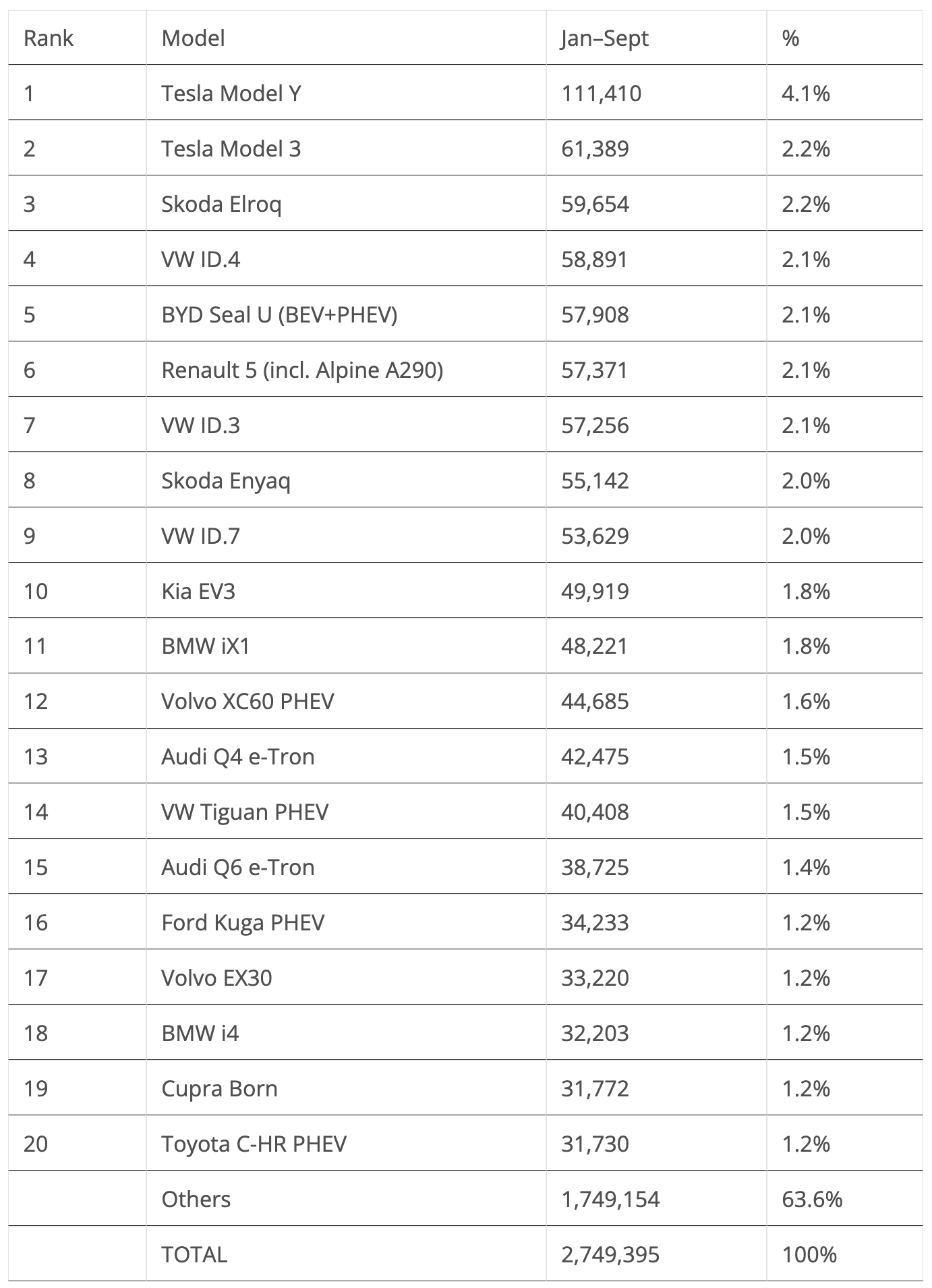The image size is (932, 1288).
Task: Click the % column header
Action: point(790,38)
